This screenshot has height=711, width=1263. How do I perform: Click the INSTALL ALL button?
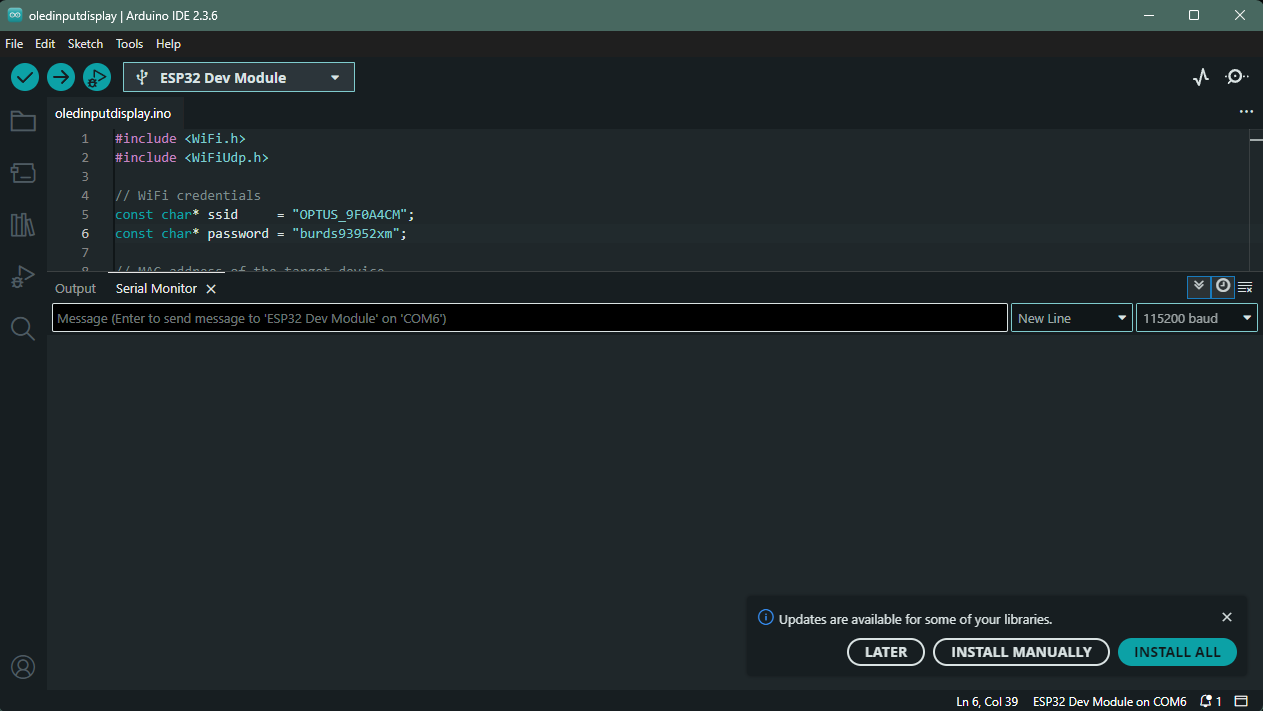(1177, 652)
